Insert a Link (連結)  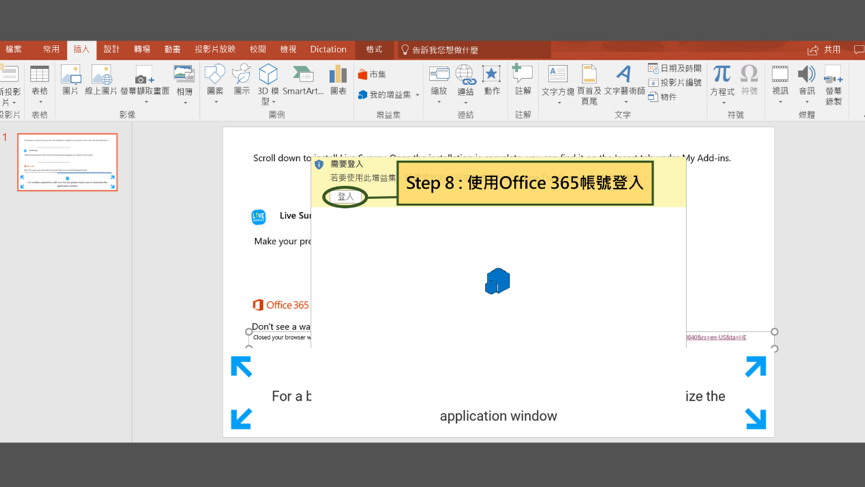465,74
